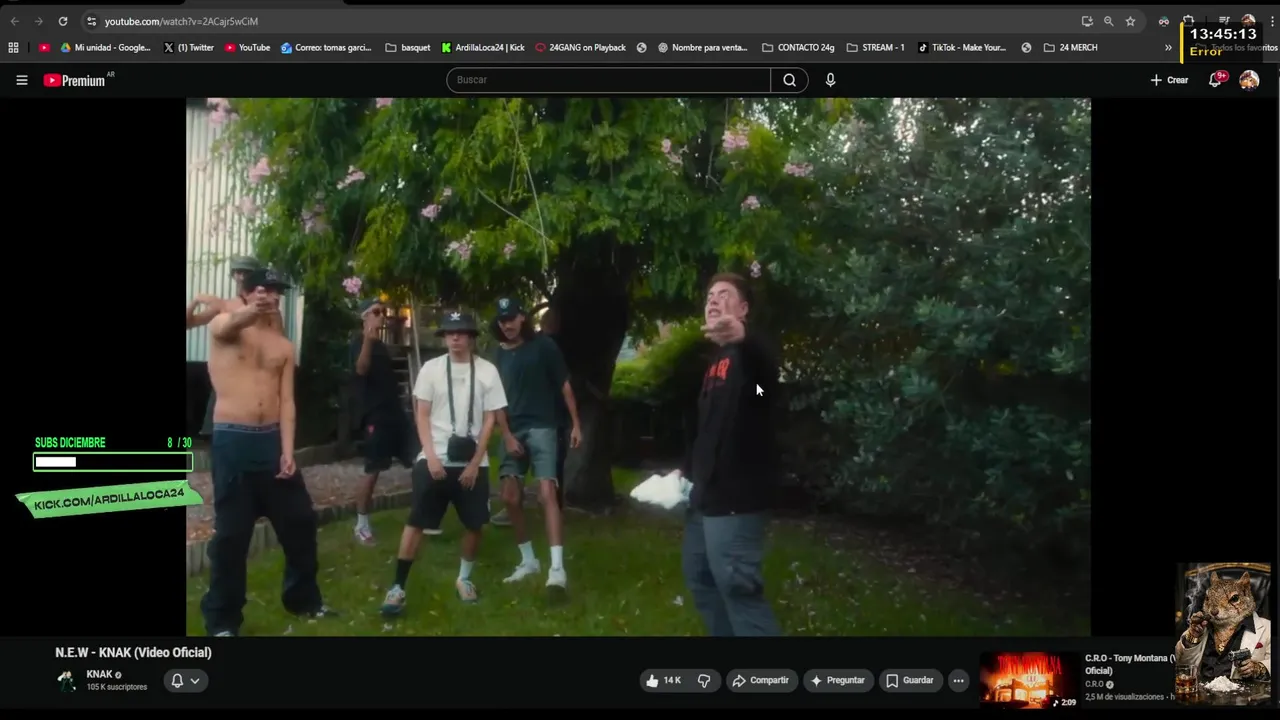Open the YouTube guide hamburger menu
Screen dimensions: 1280x720
[22, 80]
